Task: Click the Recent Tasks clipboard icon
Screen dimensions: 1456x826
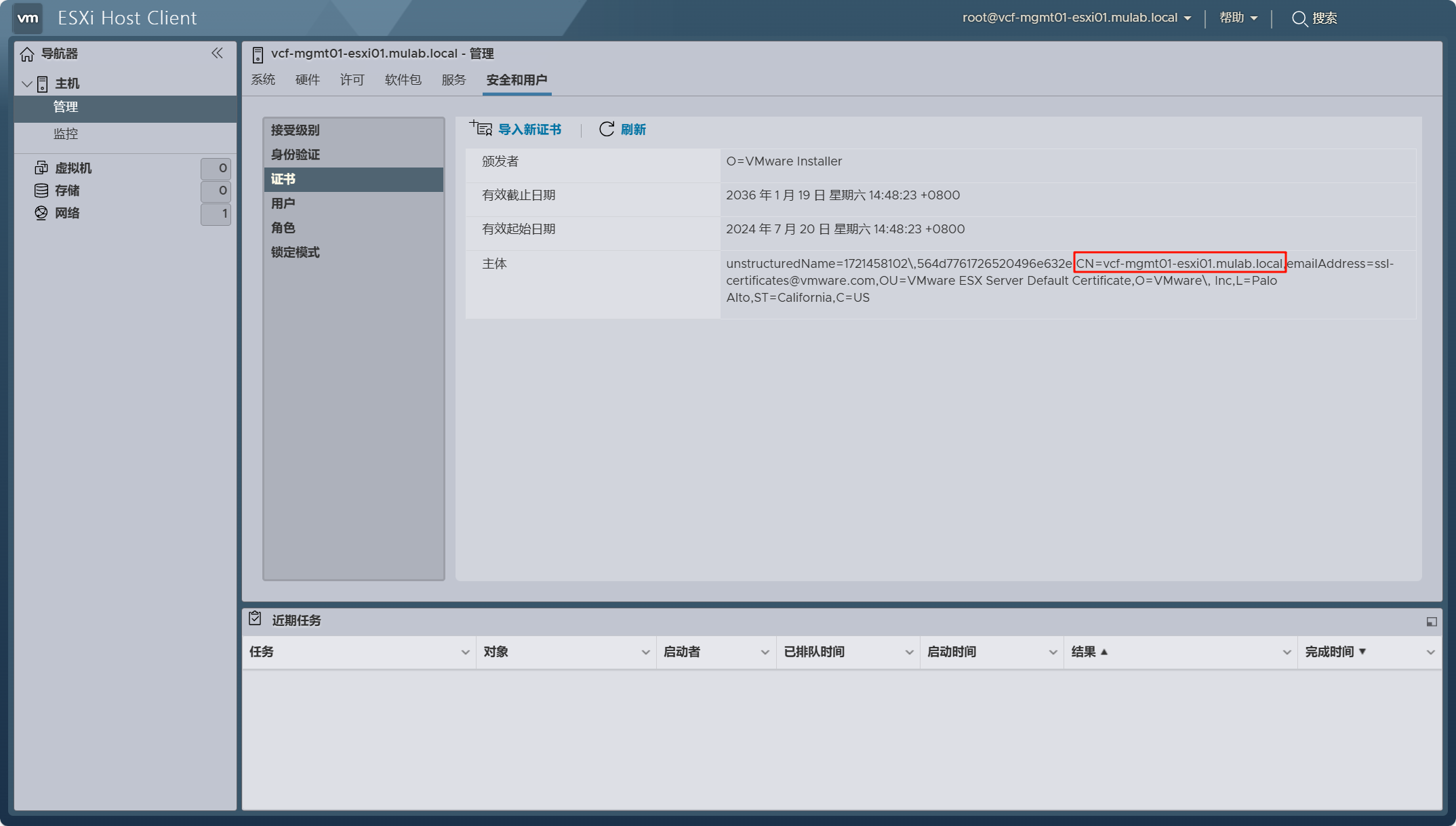Action: (x=256, y=618)
